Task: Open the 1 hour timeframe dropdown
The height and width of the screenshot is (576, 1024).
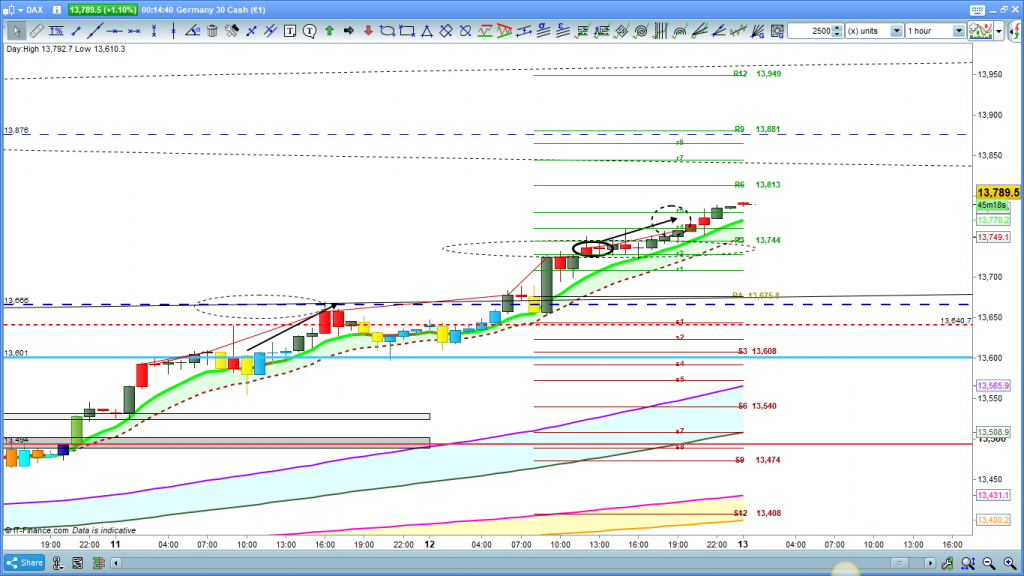Action: pos(935,31)
